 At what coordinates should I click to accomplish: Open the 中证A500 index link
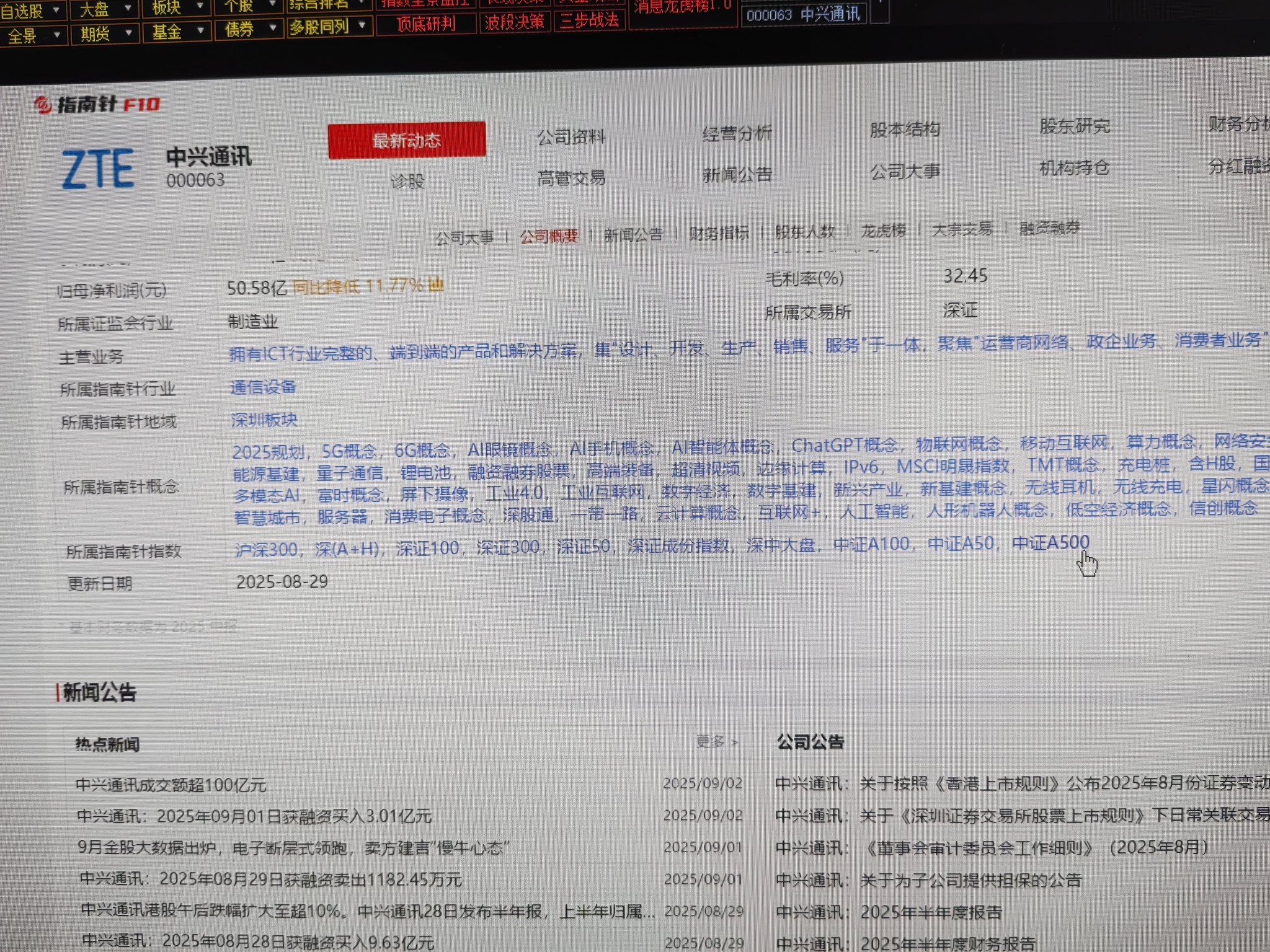[x=1050, y=543]
